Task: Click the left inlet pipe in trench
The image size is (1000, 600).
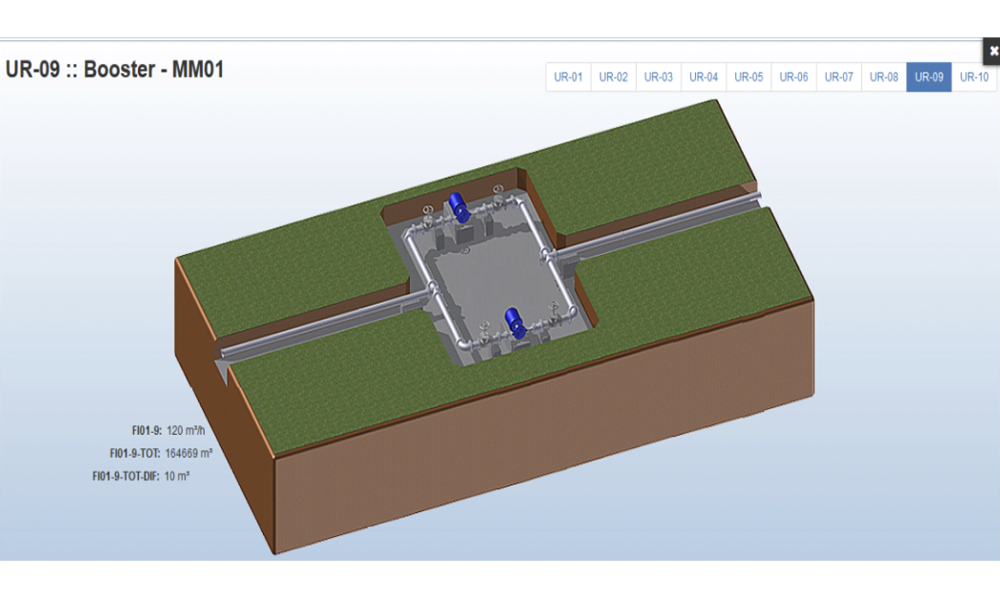Action: coord(320,327)
